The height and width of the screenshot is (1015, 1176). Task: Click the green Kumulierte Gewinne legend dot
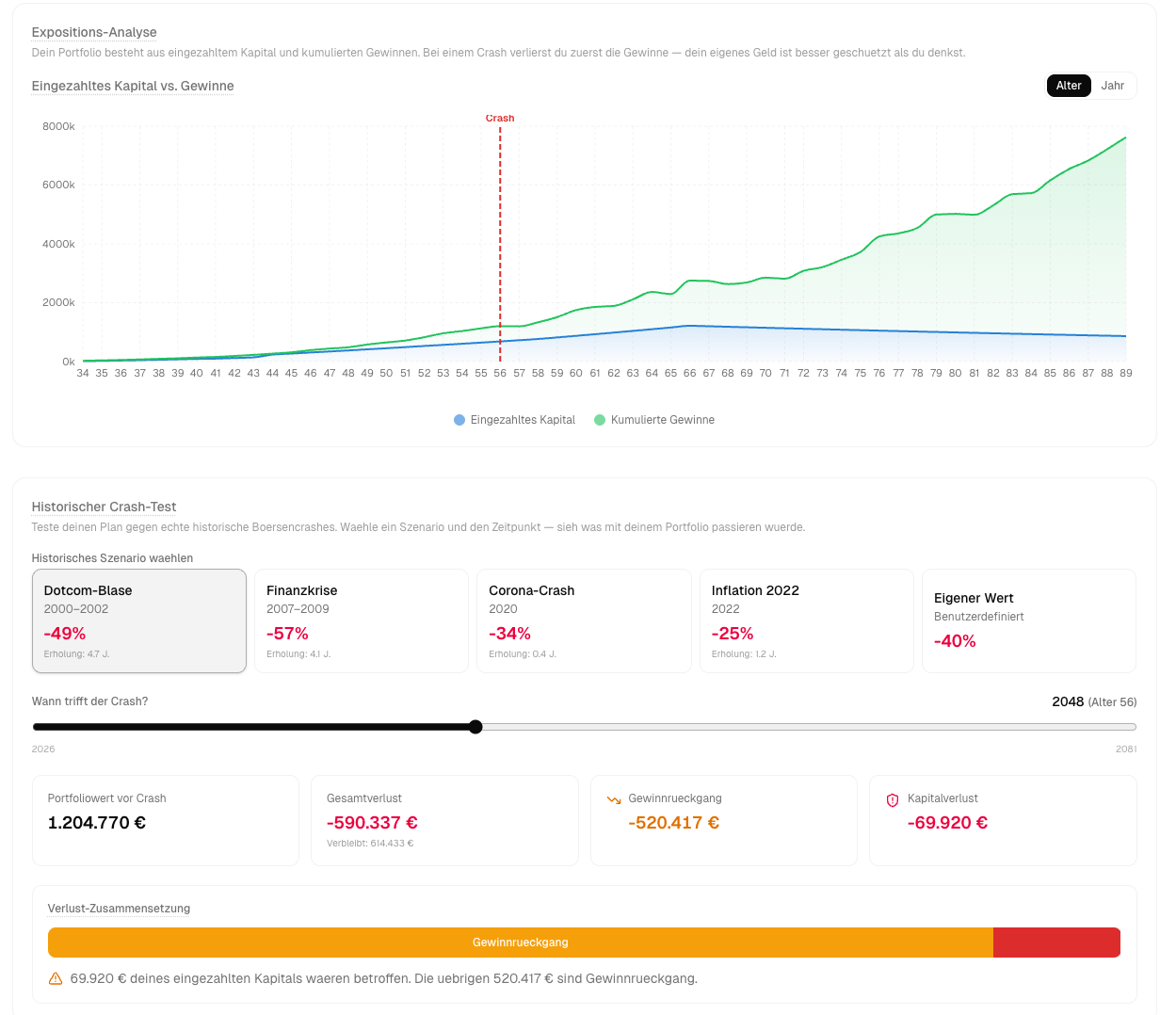tap(600, 420)
